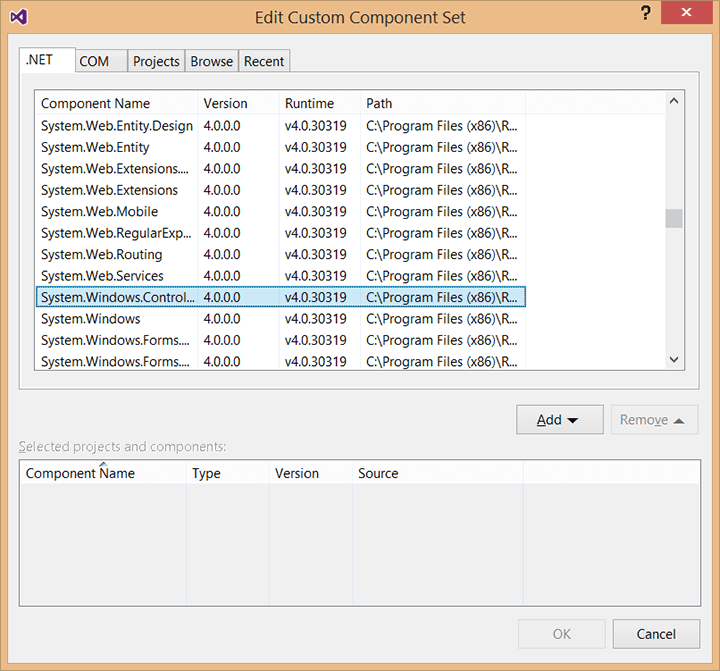Image resolution: width=720 pixels, height=671 pixels.
Task: Sort by the Runtime column header
Action: coord(320,103)
